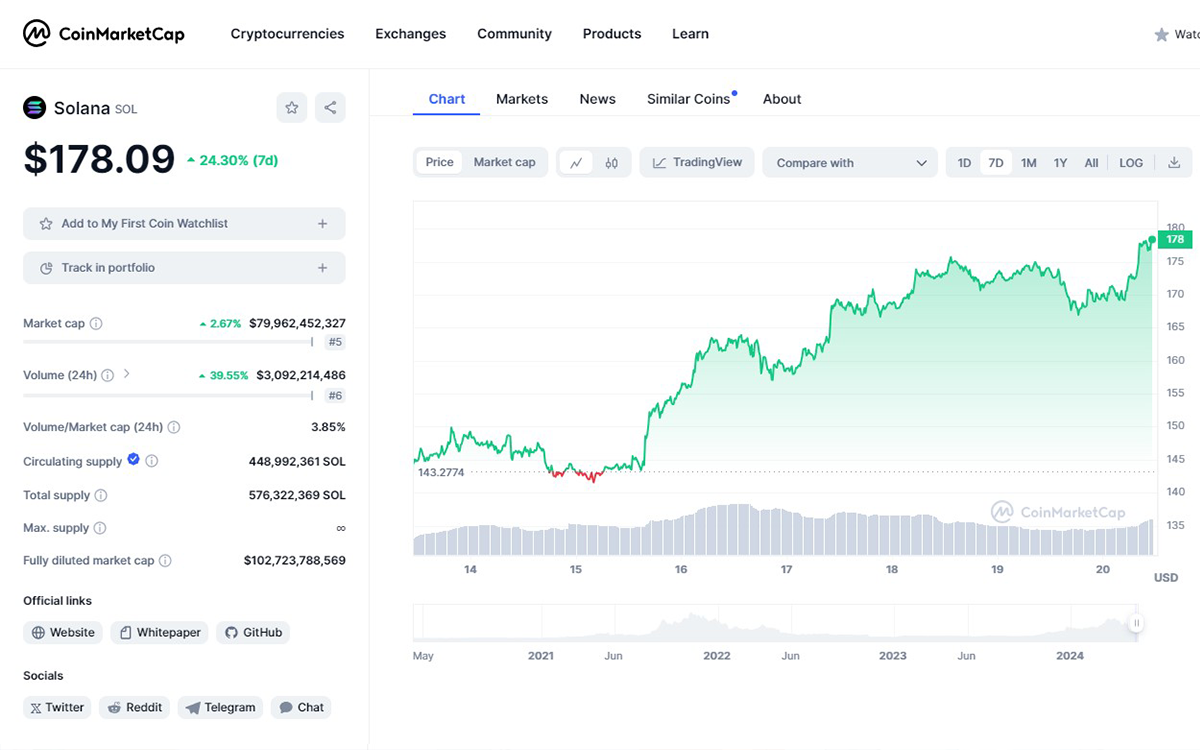Image resolution: width=1200 pixels, height=750 pixels.
Task: Click the plus on Track in portfolio
Action: coord(322,268)
